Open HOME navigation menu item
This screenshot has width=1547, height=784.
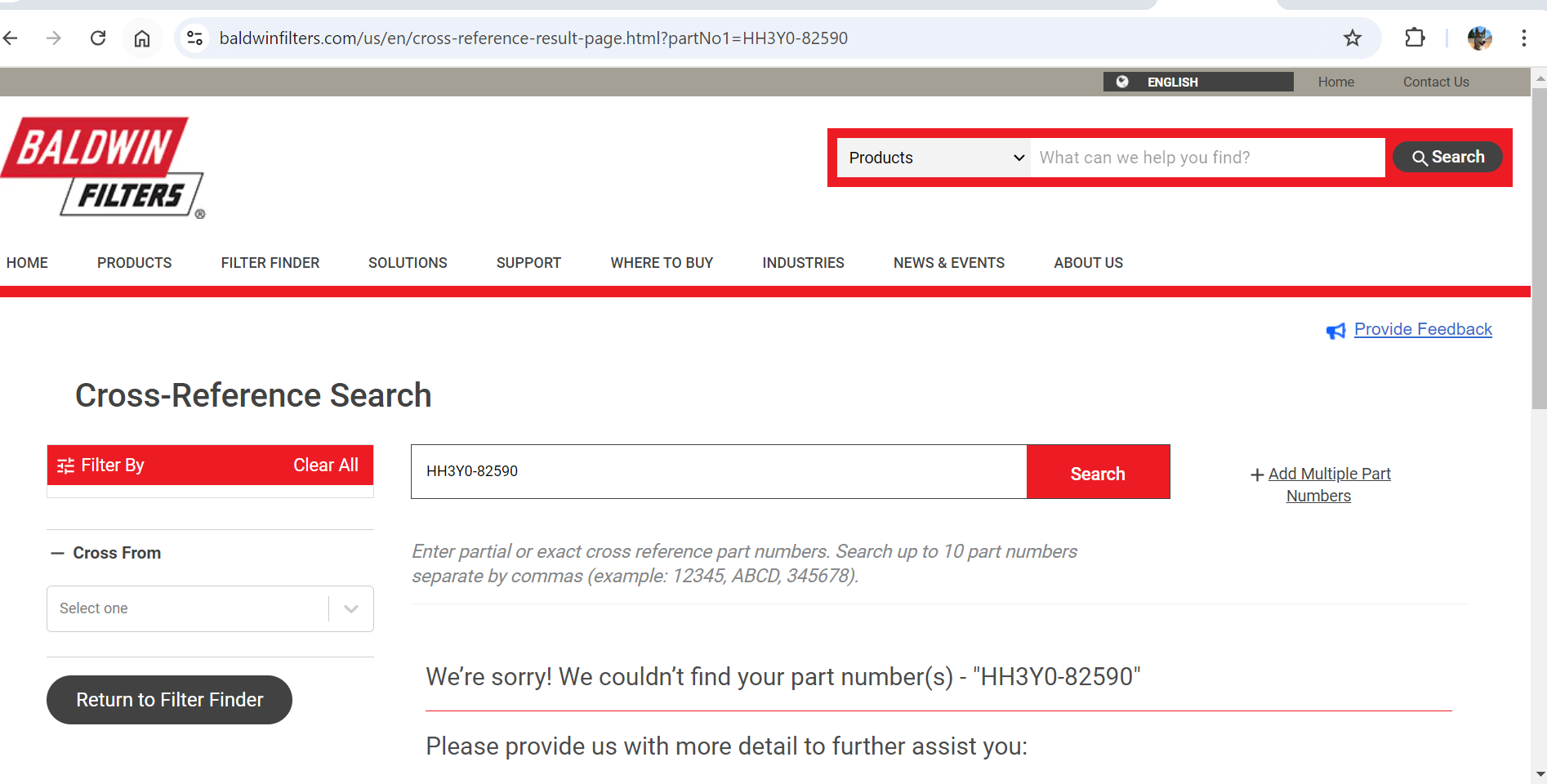tap(27, 263)
